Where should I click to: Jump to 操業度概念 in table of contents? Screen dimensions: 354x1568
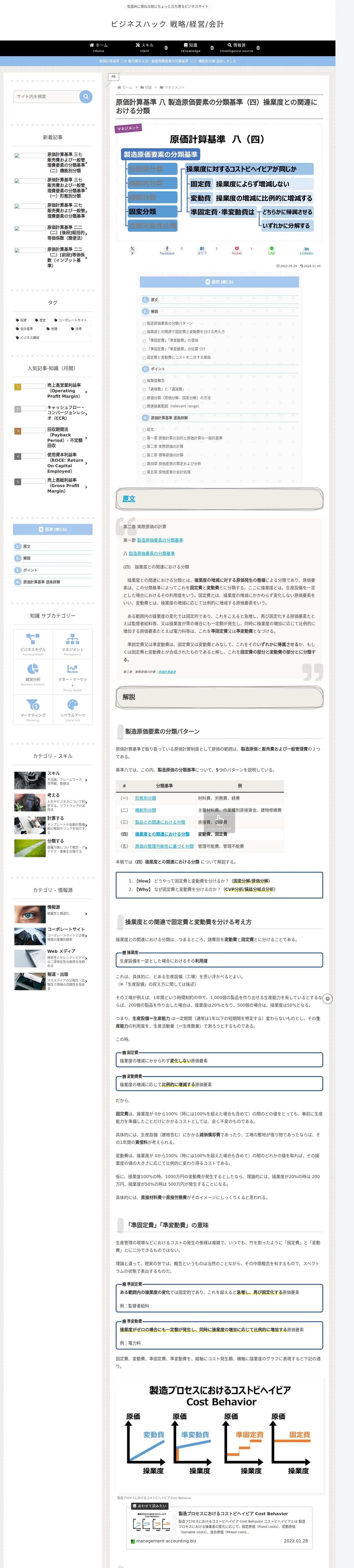pyautogui.click(x=155, y=381)
